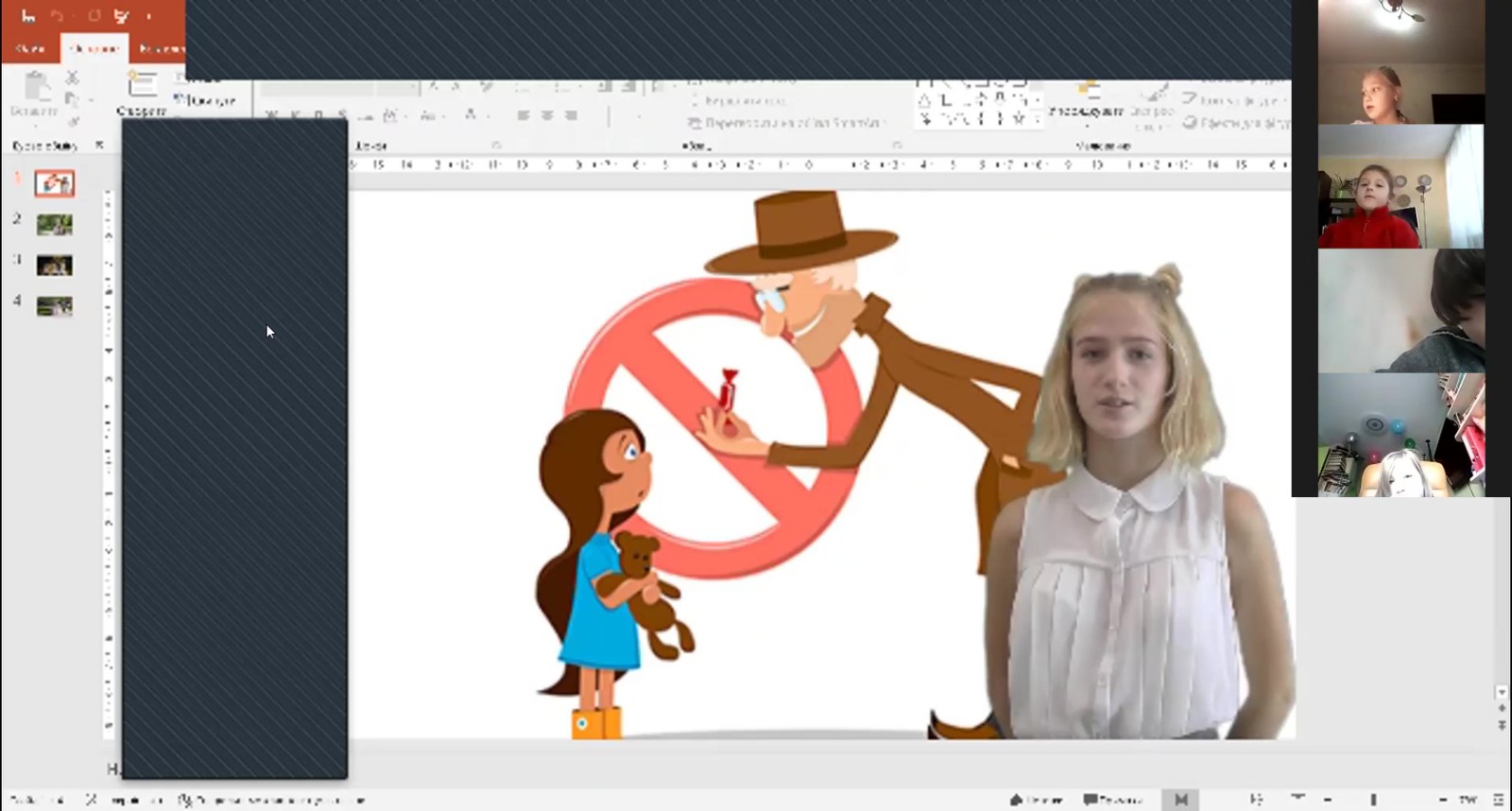This screenshot has height=811, width=1512.
Task: Open the File tab
Action: [x=30, y=48]
